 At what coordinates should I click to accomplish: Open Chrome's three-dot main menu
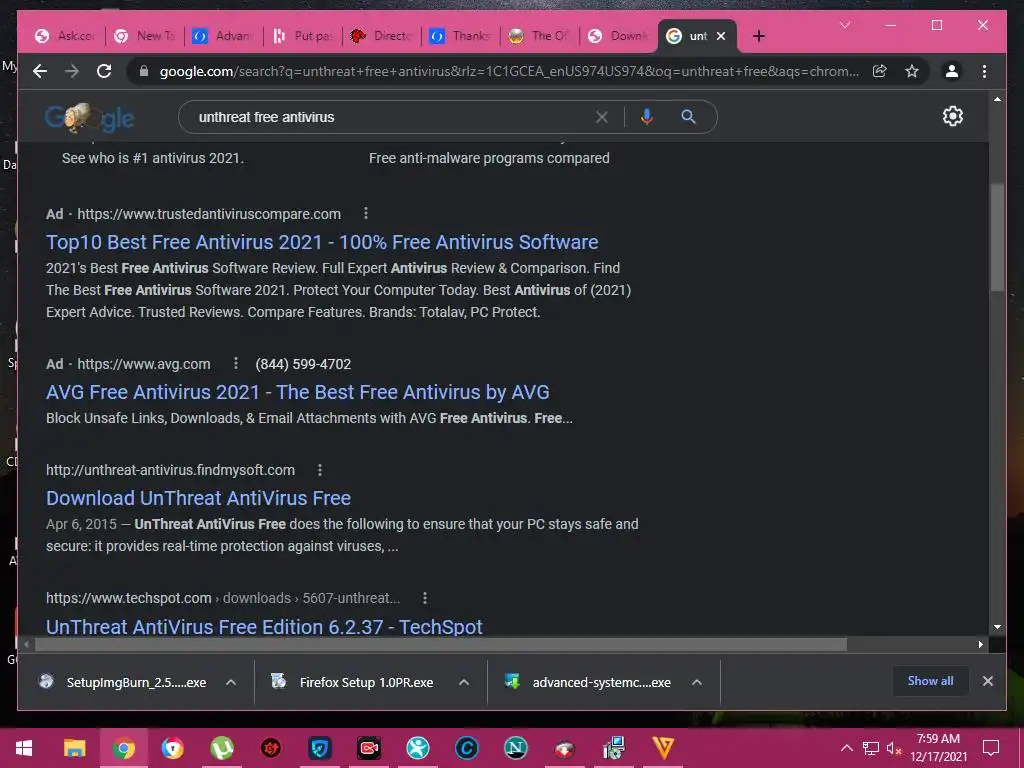tap(984, 71)
